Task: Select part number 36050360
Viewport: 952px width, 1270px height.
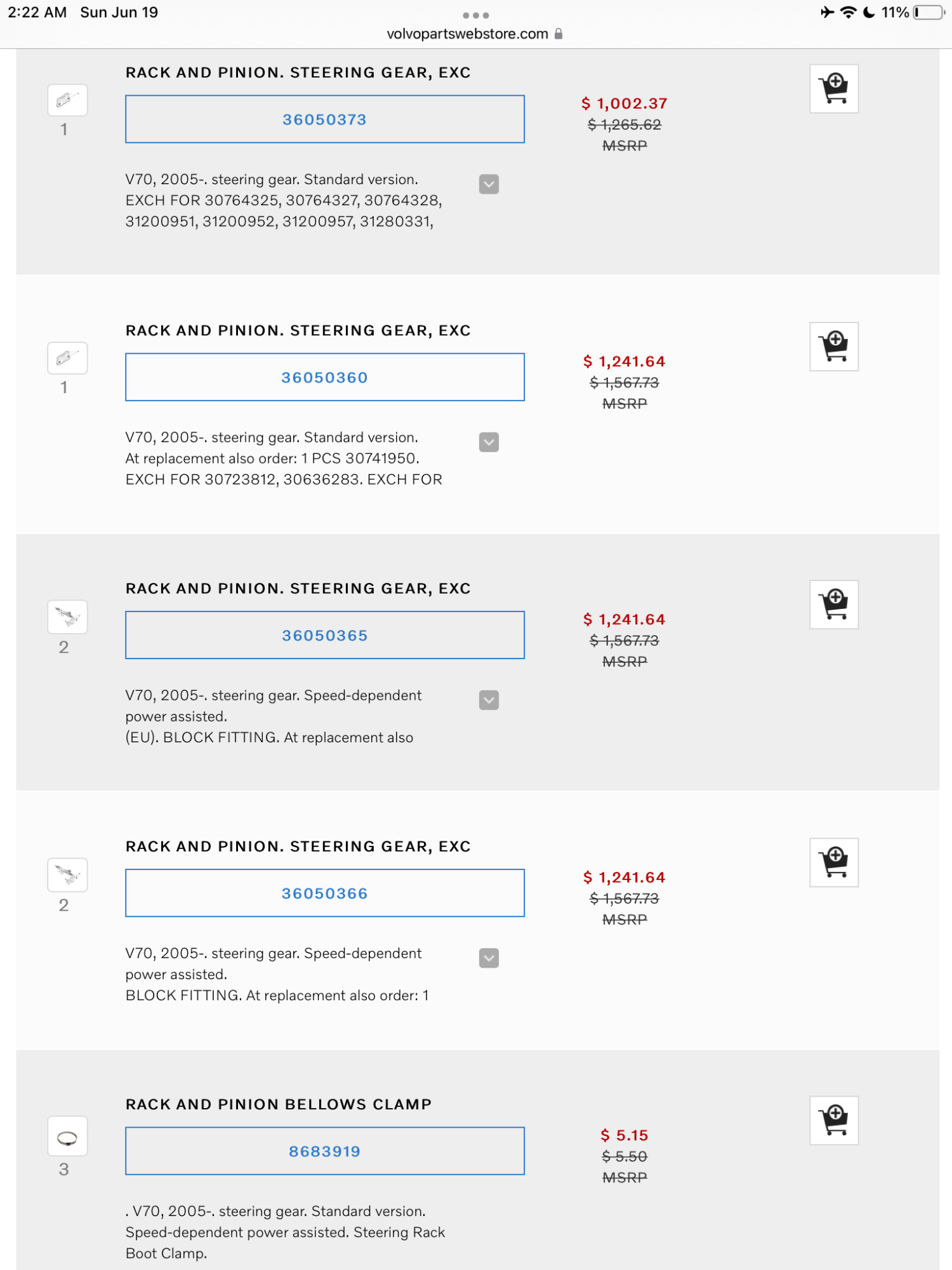Action: (x=324, y=377)
